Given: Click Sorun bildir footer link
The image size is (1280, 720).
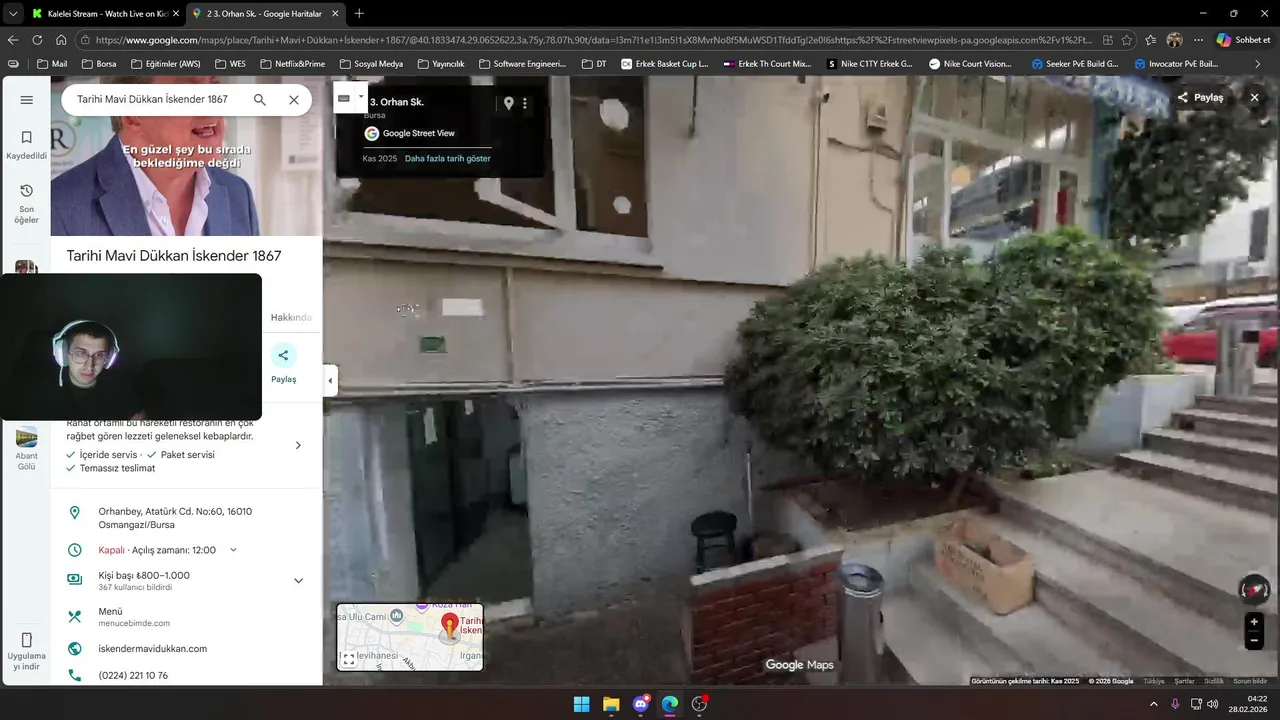Looking at the screenshot, I should click(x=1250, y=681).
